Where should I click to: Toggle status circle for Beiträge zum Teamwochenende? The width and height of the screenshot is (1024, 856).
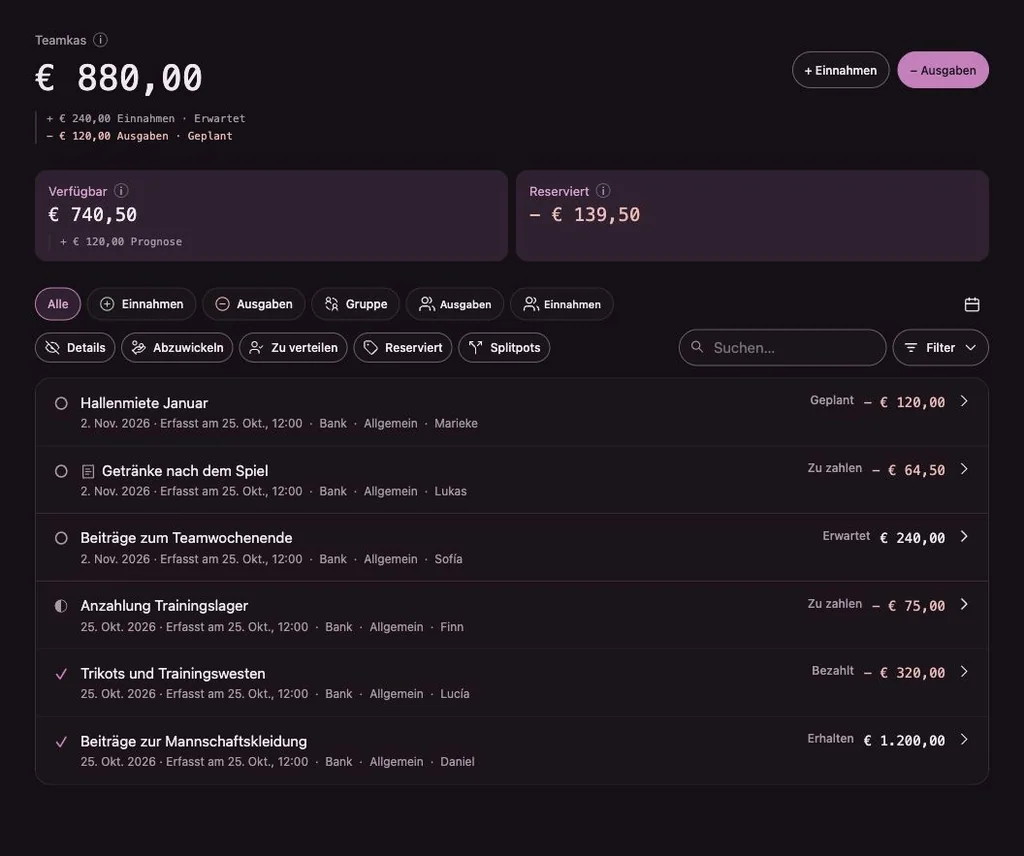click(x=61, y=538)
